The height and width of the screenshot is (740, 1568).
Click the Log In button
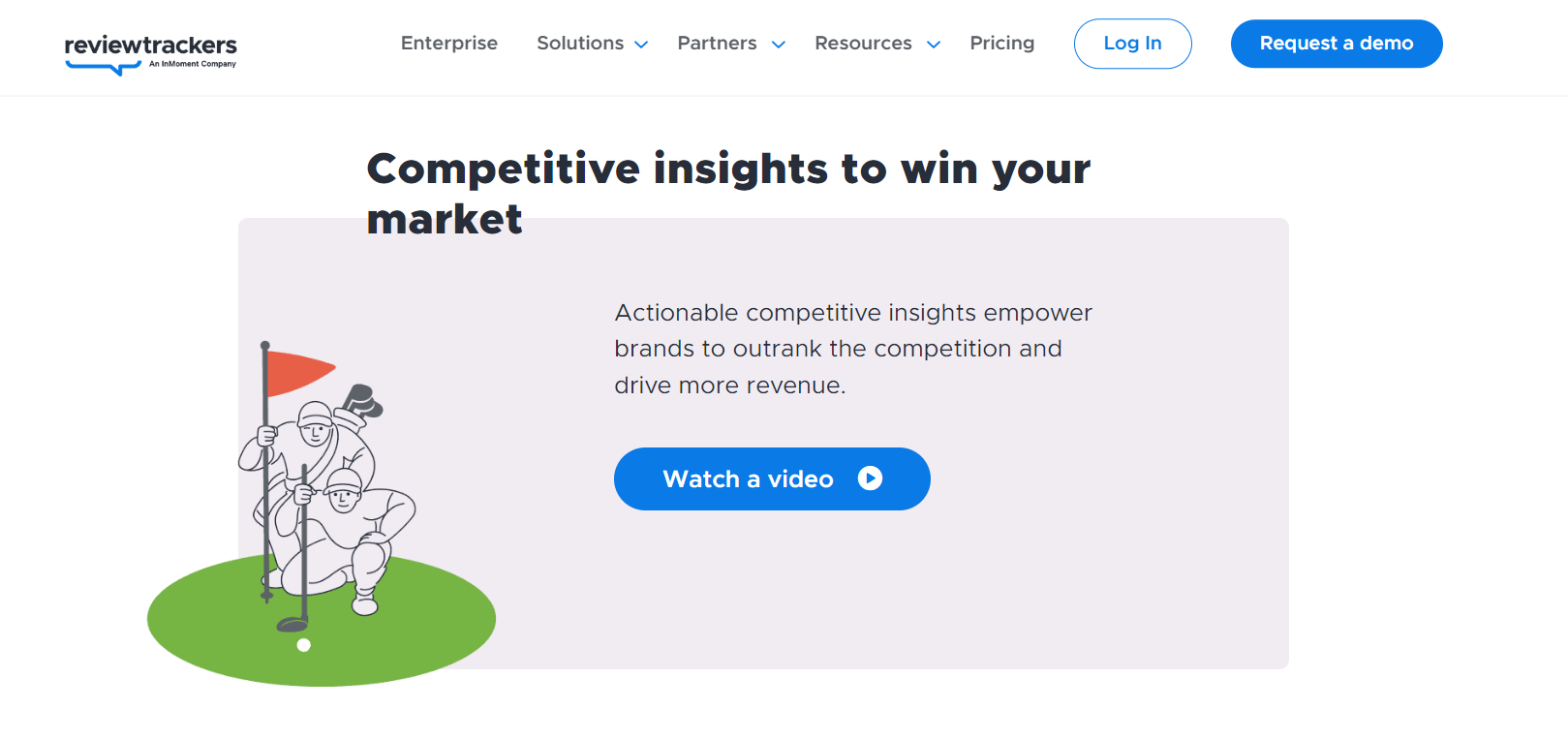(x=1133, y=44)
